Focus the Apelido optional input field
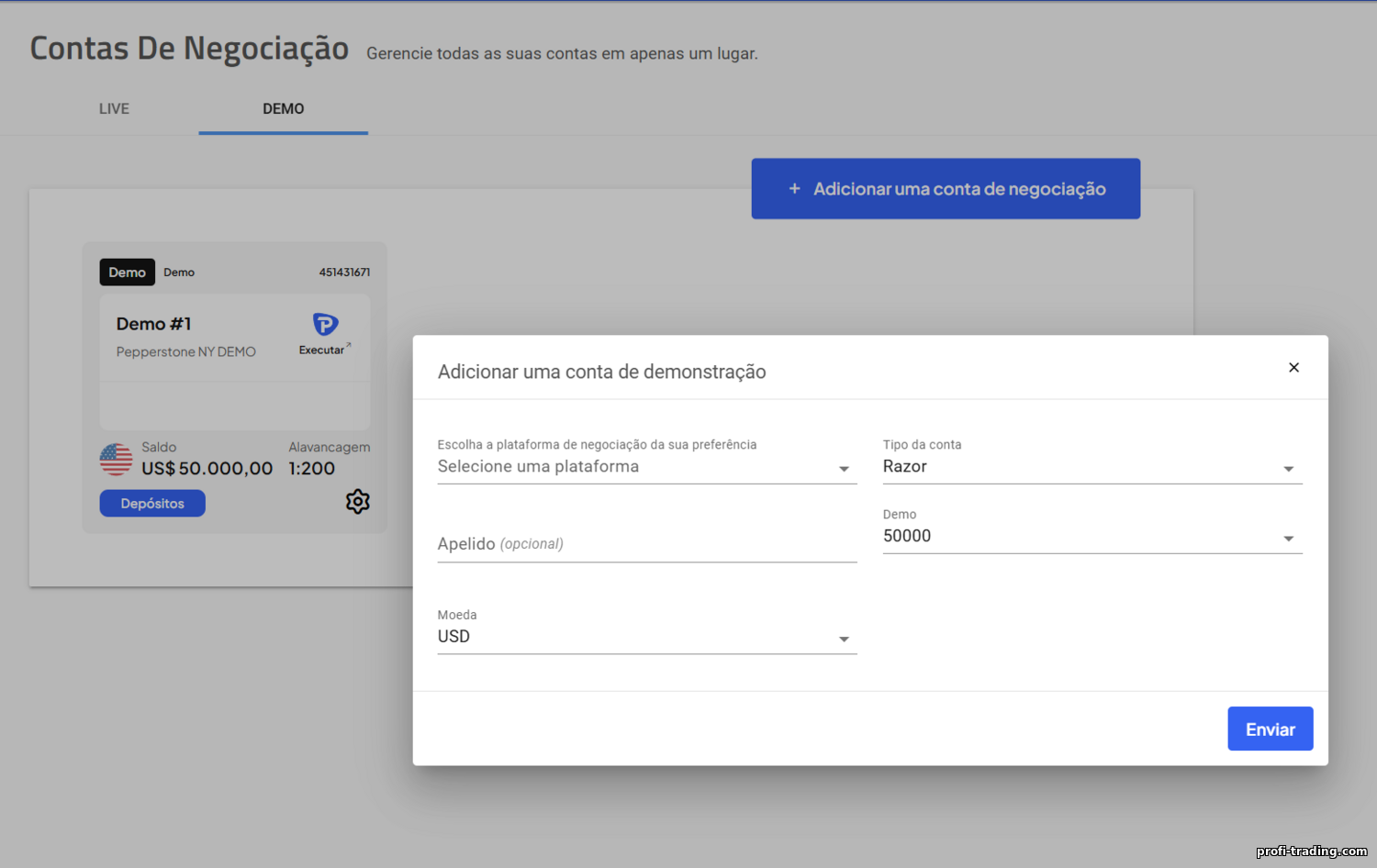Screen dimensions: 1377x868 647,544
